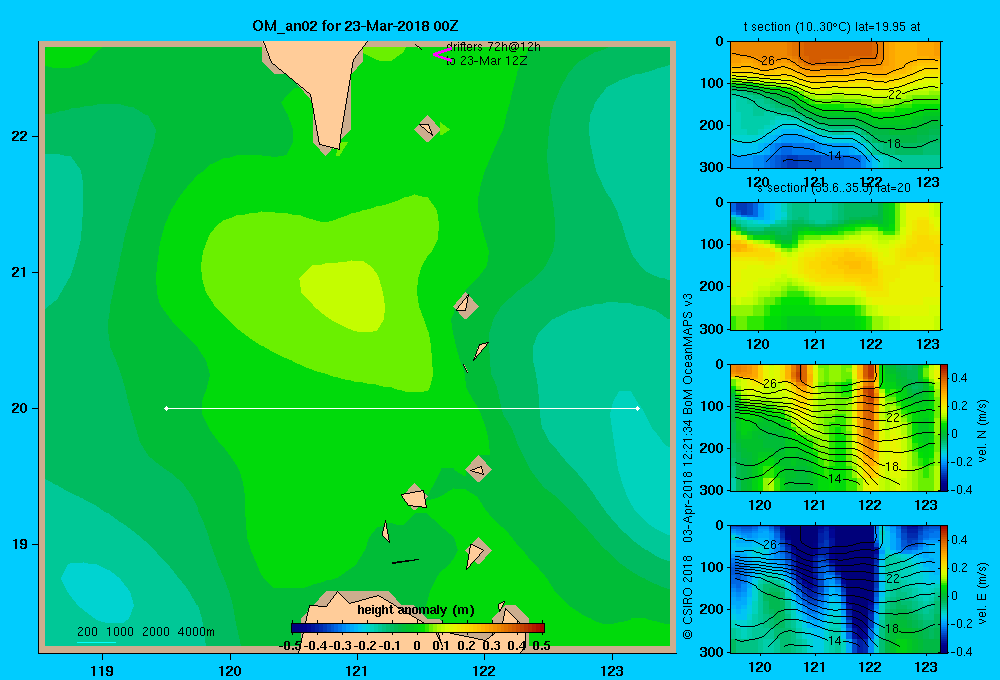
Task: Click the small island near 121.5E 22N
Action: click(427, 129)
